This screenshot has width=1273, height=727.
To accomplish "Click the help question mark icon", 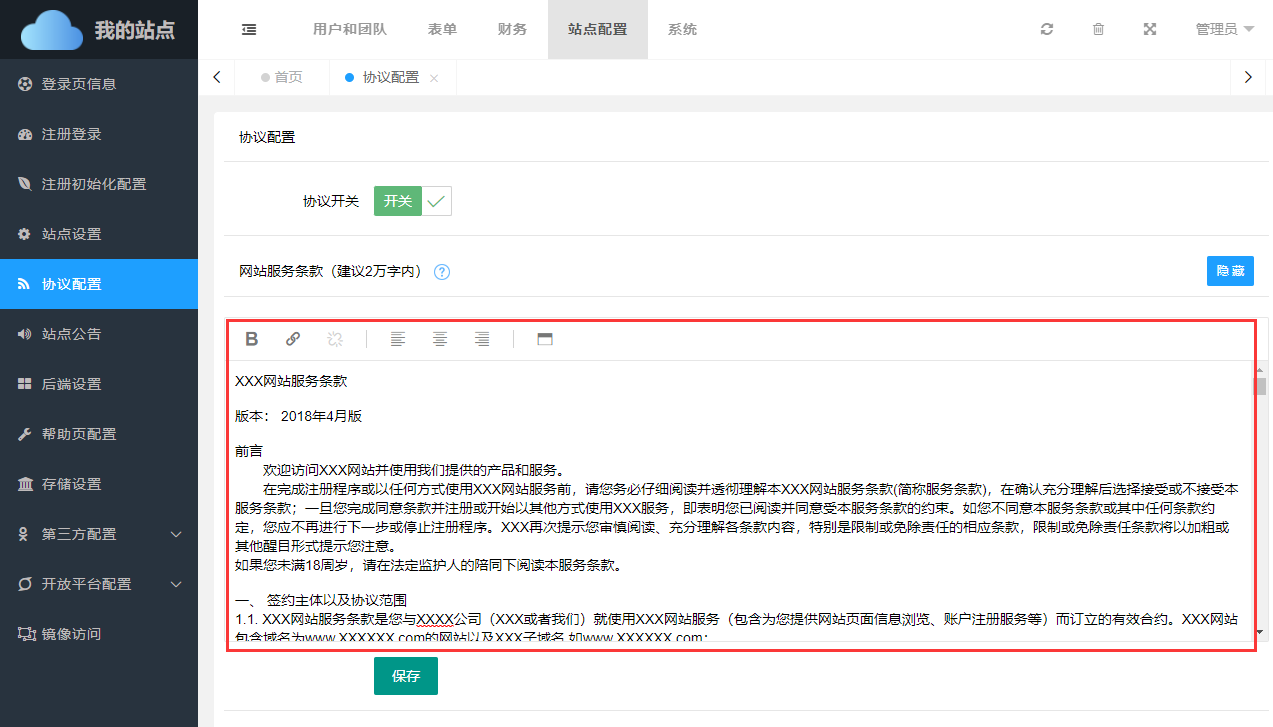I will 442,272.
